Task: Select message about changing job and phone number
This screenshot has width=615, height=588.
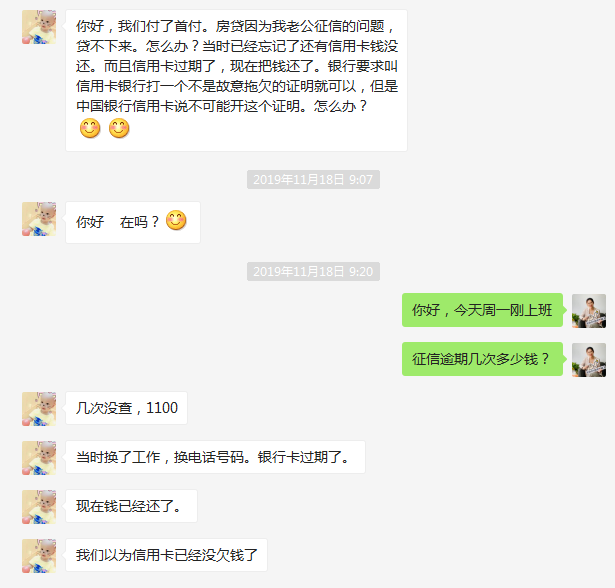Action: (215, 457)
